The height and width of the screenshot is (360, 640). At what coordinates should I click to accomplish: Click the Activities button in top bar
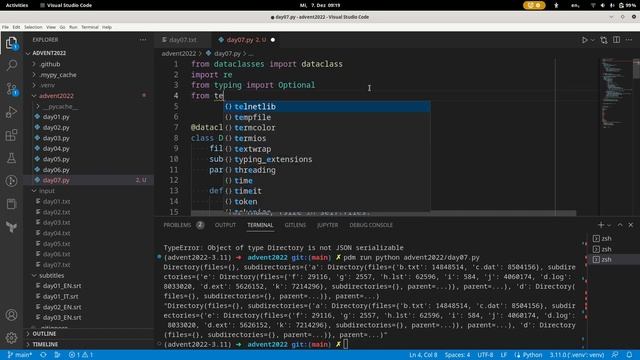pyautogui.click(x=17, y=5)
